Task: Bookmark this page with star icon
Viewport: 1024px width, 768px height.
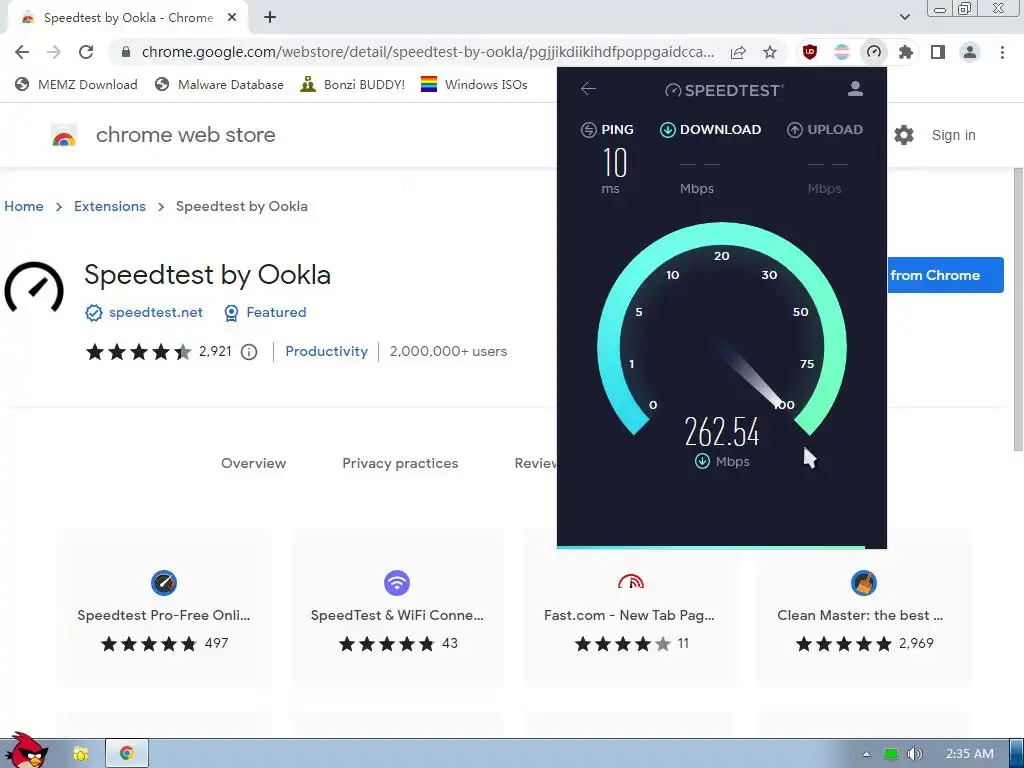Action: (x=770, y=52)
